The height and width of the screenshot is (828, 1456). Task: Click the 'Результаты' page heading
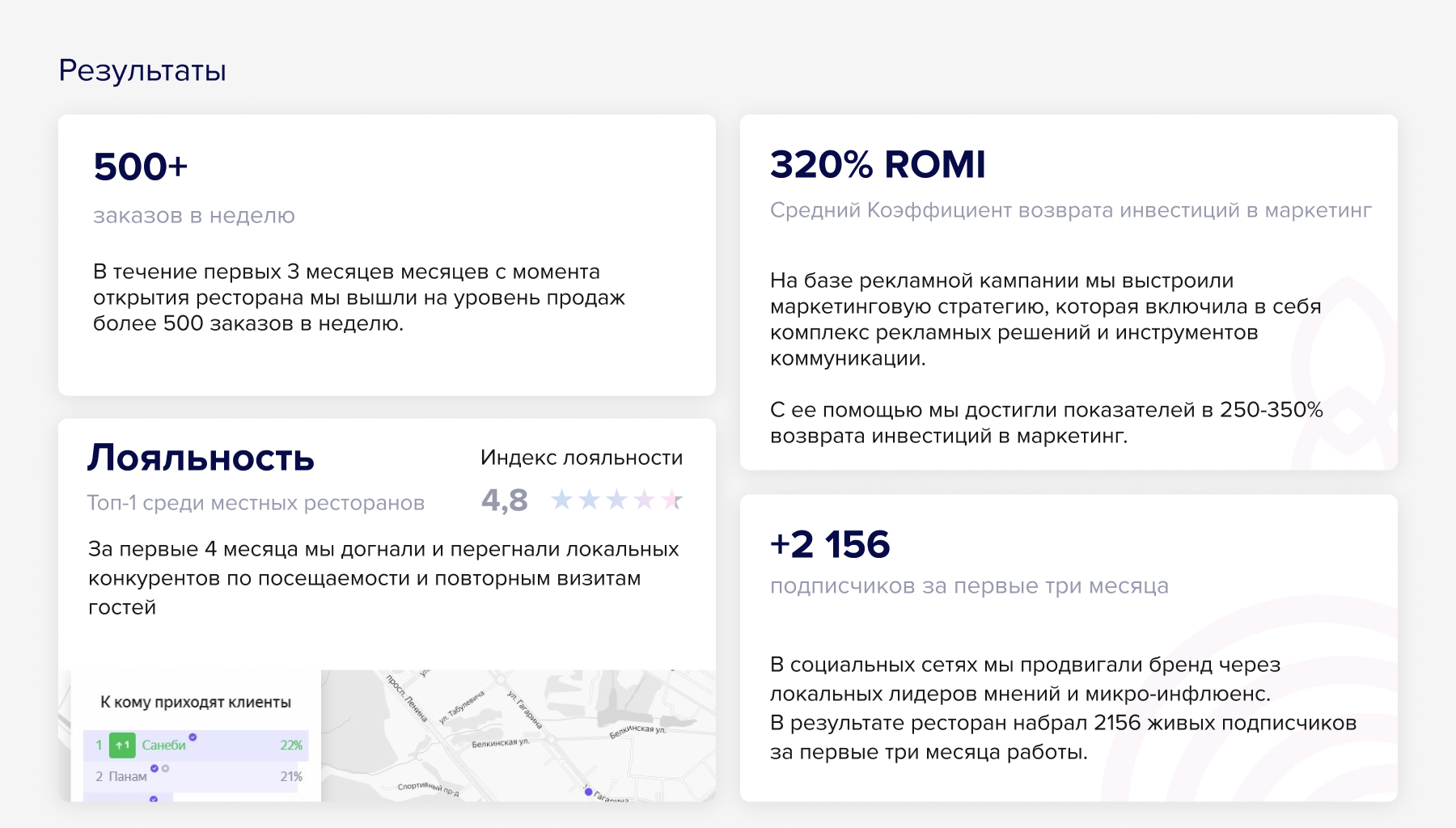142,70
